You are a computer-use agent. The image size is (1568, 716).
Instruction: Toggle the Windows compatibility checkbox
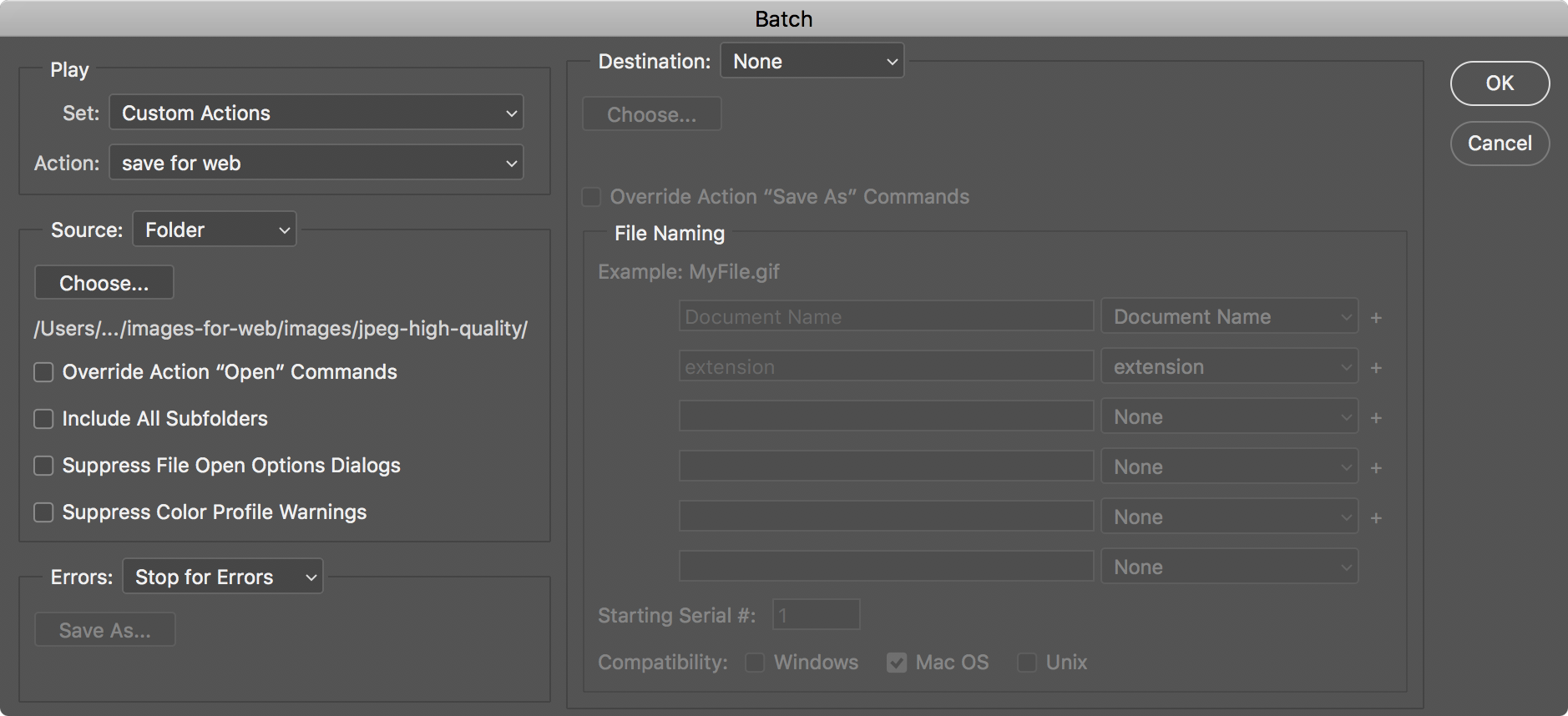click(755, 663)
